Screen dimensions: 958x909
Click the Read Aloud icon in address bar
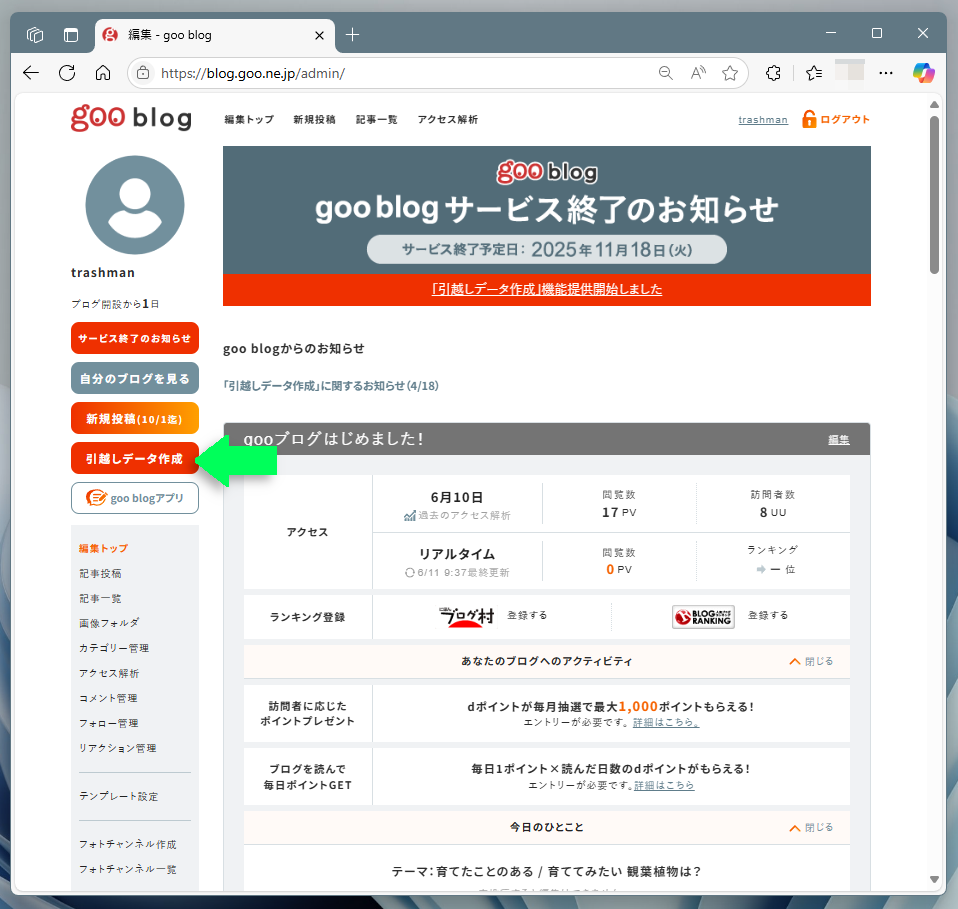tap(698, 73)
